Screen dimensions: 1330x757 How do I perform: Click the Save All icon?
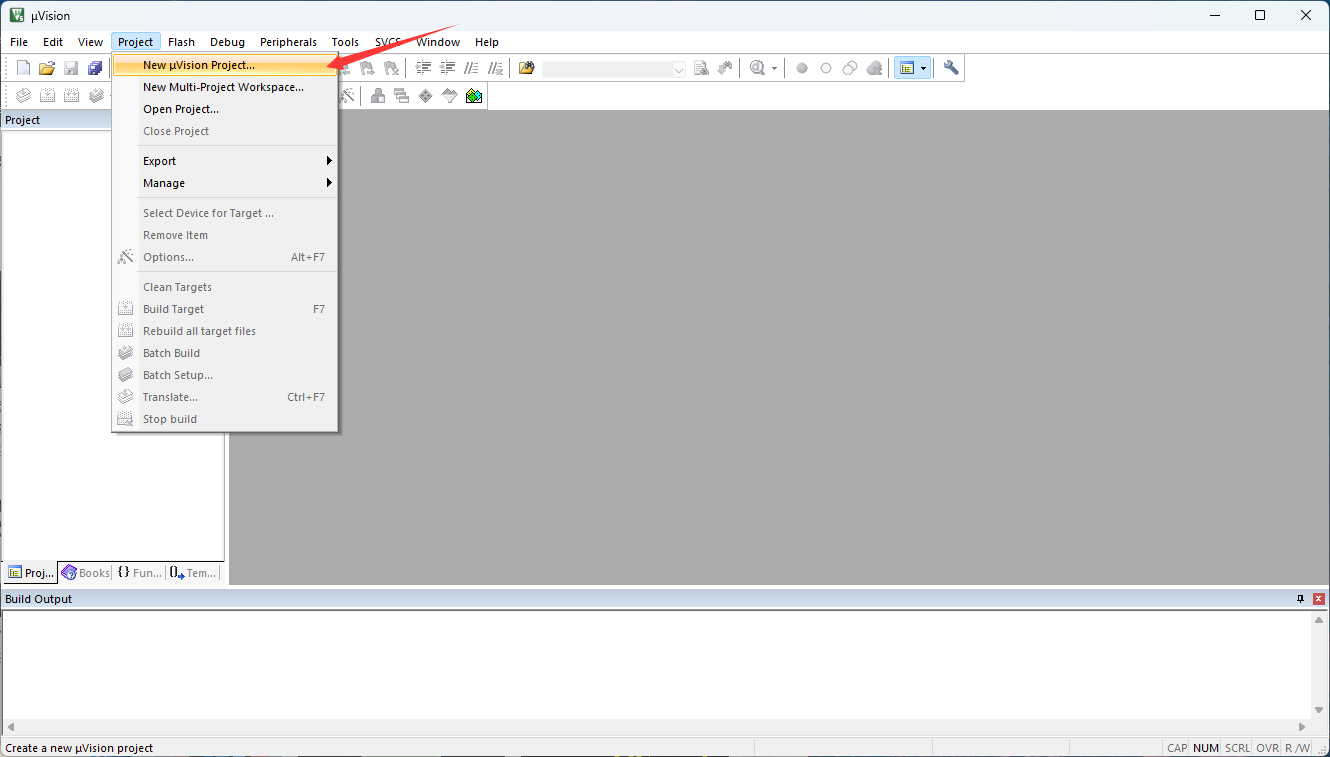click(95, 68)
